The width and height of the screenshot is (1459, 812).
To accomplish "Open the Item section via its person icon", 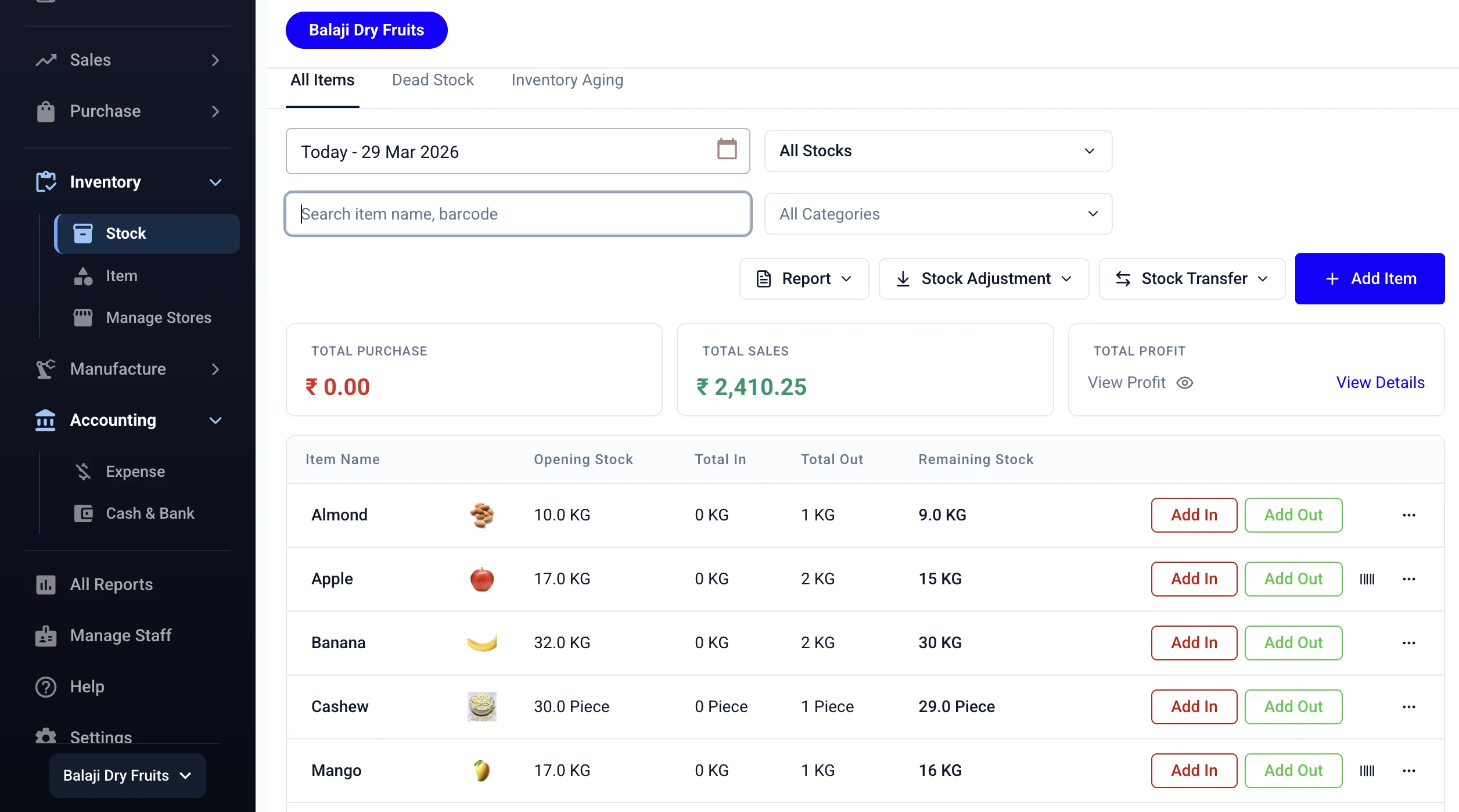I will 83,276.
